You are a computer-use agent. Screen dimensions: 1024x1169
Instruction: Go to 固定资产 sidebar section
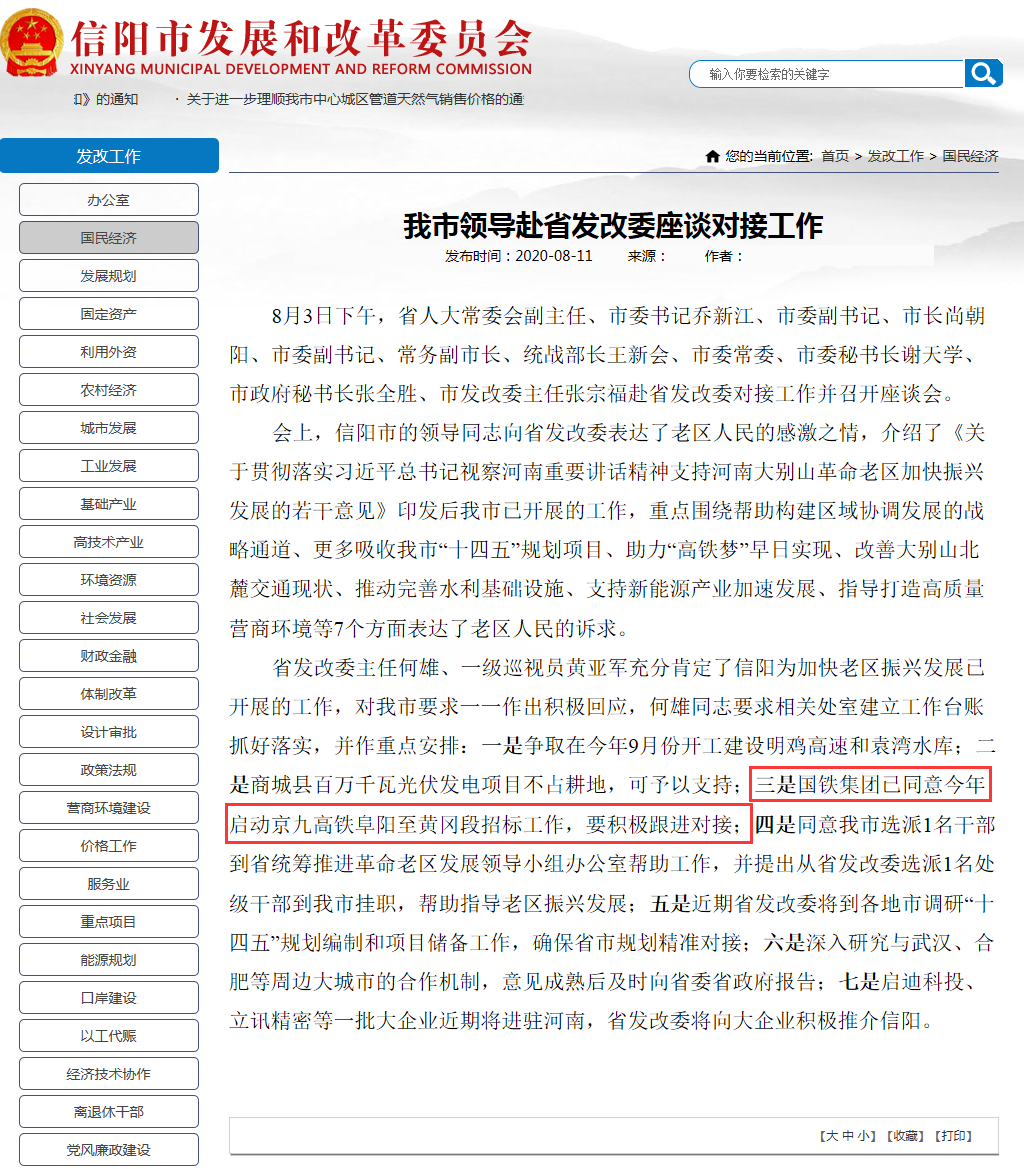click(109, 314)
